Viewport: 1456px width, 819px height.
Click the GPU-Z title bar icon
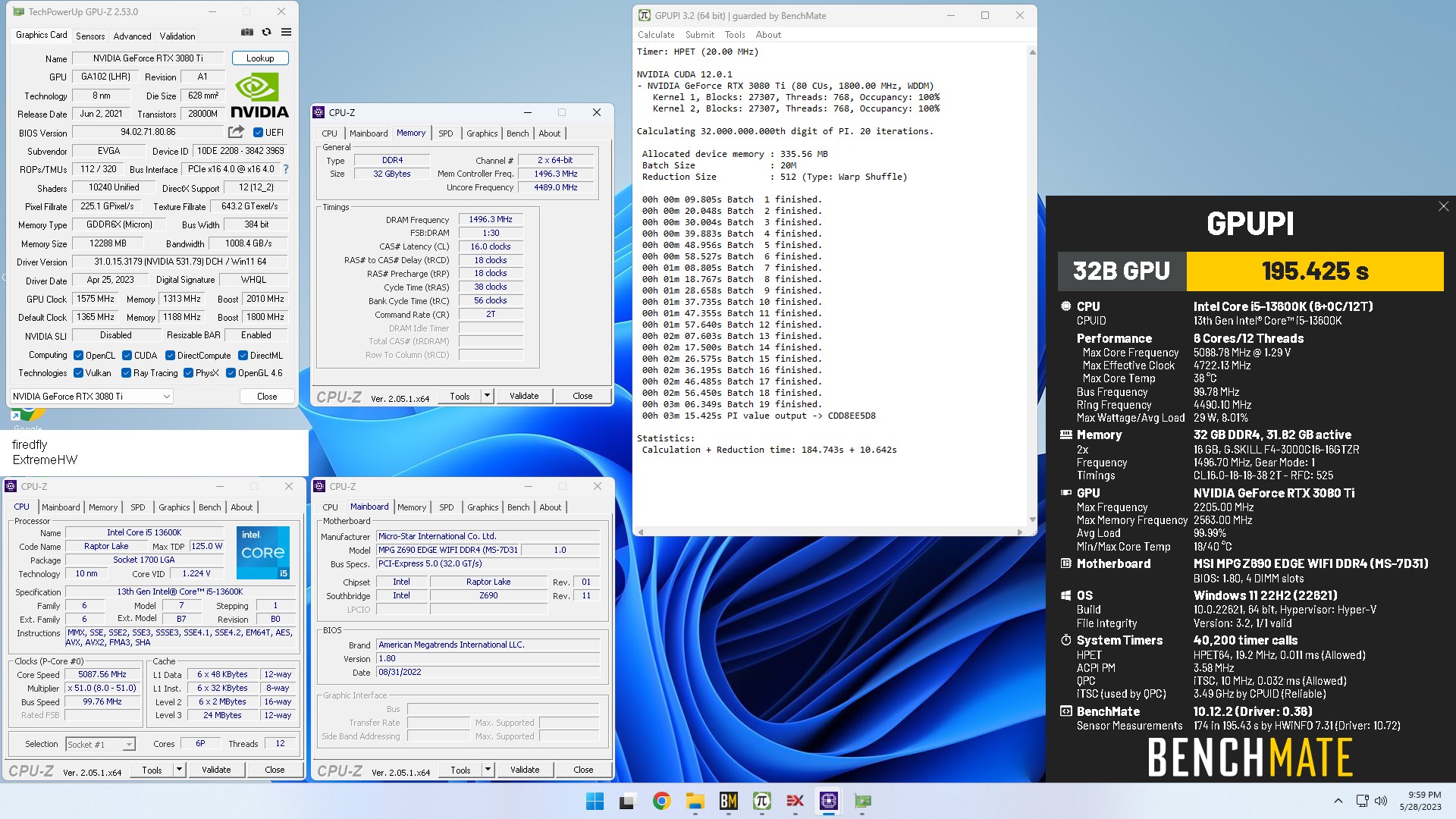(19, 11)
